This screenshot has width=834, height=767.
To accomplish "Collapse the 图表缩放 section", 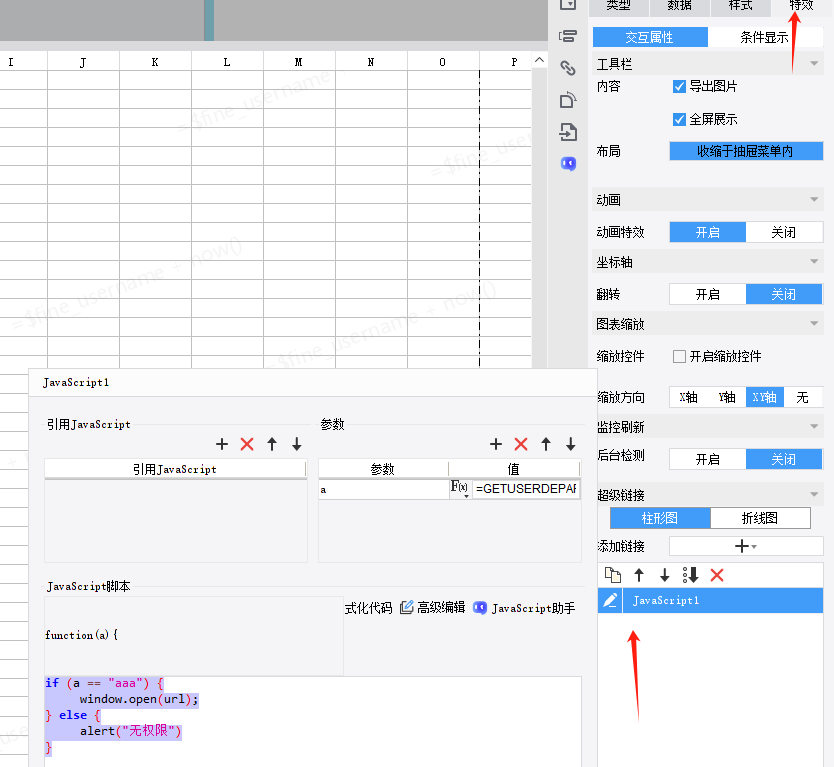I will coord(814,323).
